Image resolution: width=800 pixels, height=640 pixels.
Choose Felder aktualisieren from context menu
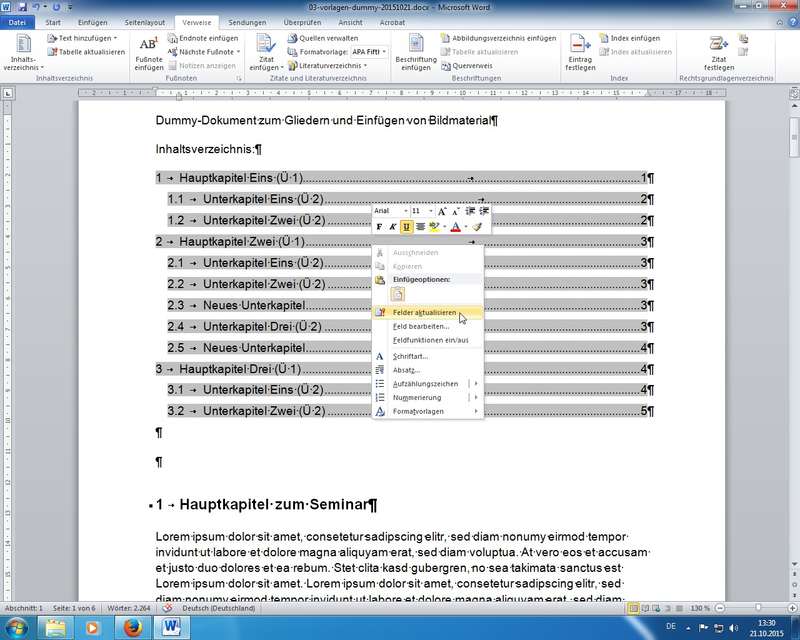[x=428, y=312]
